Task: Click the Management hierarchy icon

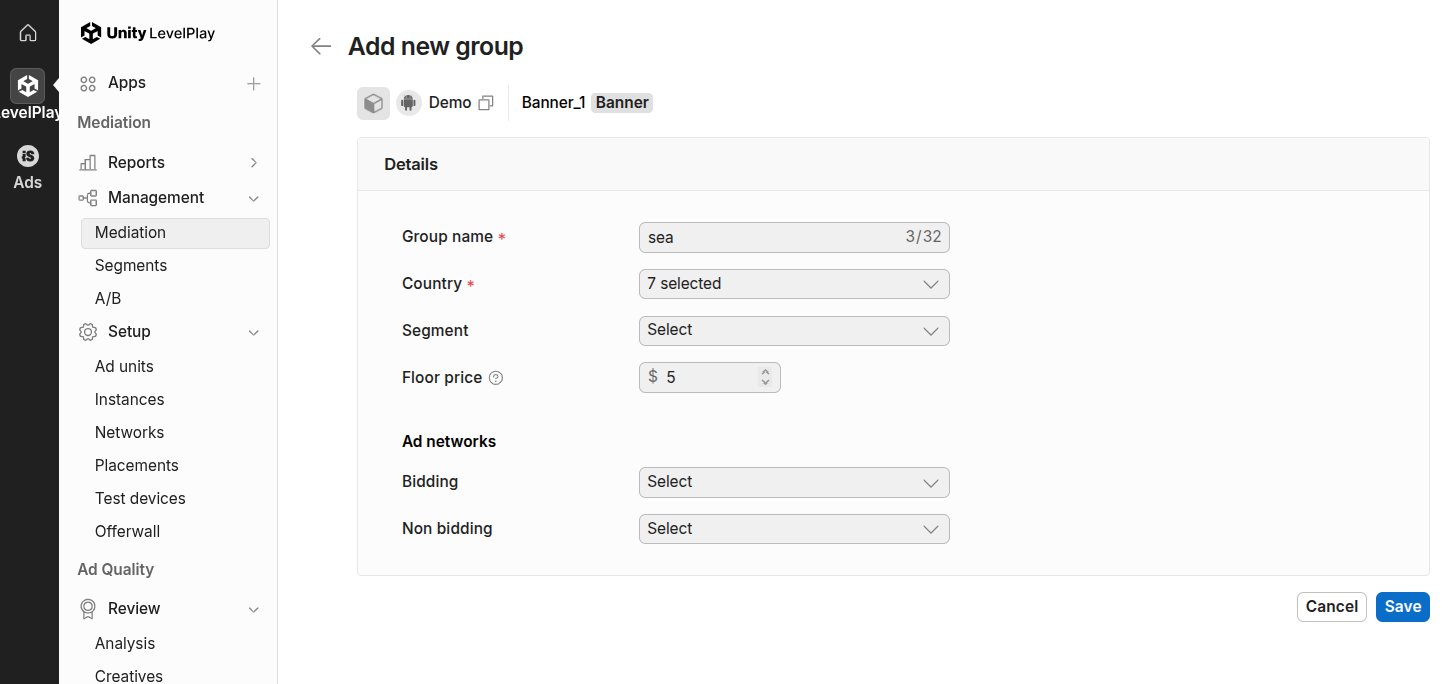Action: tap(88, 198)
